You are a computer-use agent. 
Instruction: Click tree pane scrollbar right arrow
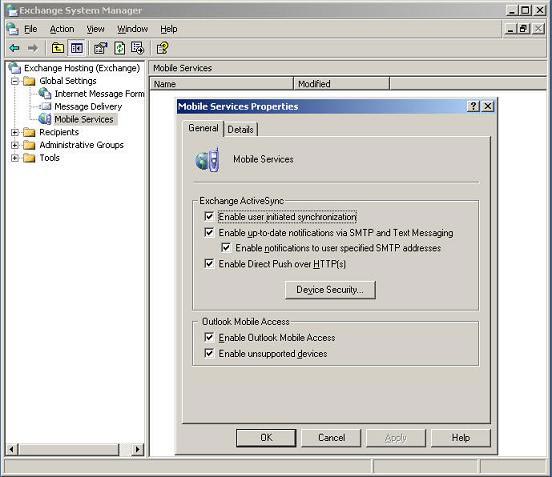(x=138, y=449)
